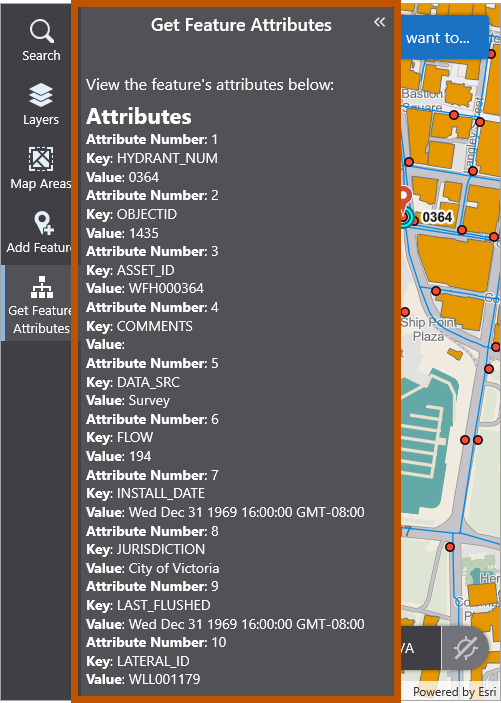Click the INSTALL_DATE key text
This screenshot has height=703, width=501.
161,494
